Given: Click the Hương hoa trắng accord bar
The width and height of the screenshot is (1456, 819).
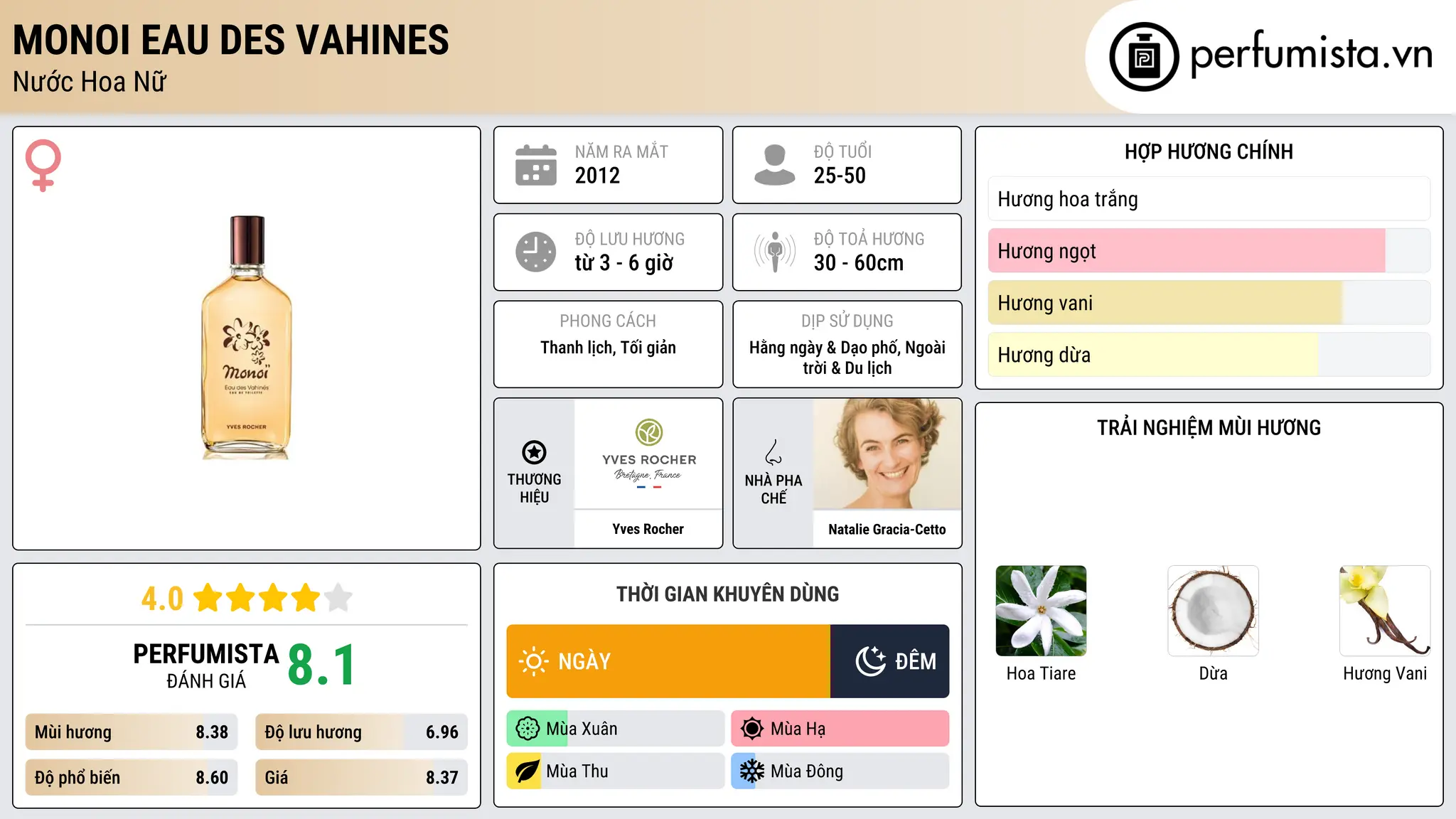Looking at the screenshot, I should tap(1209, 199).
